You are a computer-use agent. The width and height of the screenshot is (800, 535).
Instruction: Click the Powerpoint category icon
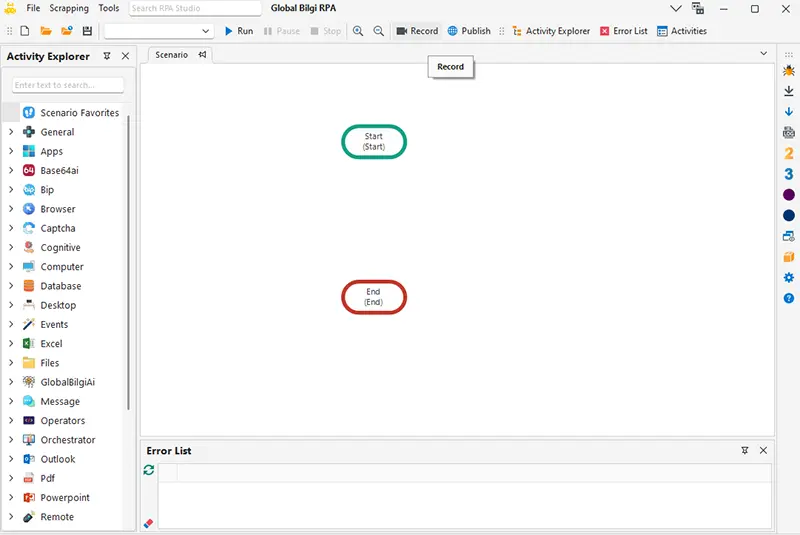point(29,498)
